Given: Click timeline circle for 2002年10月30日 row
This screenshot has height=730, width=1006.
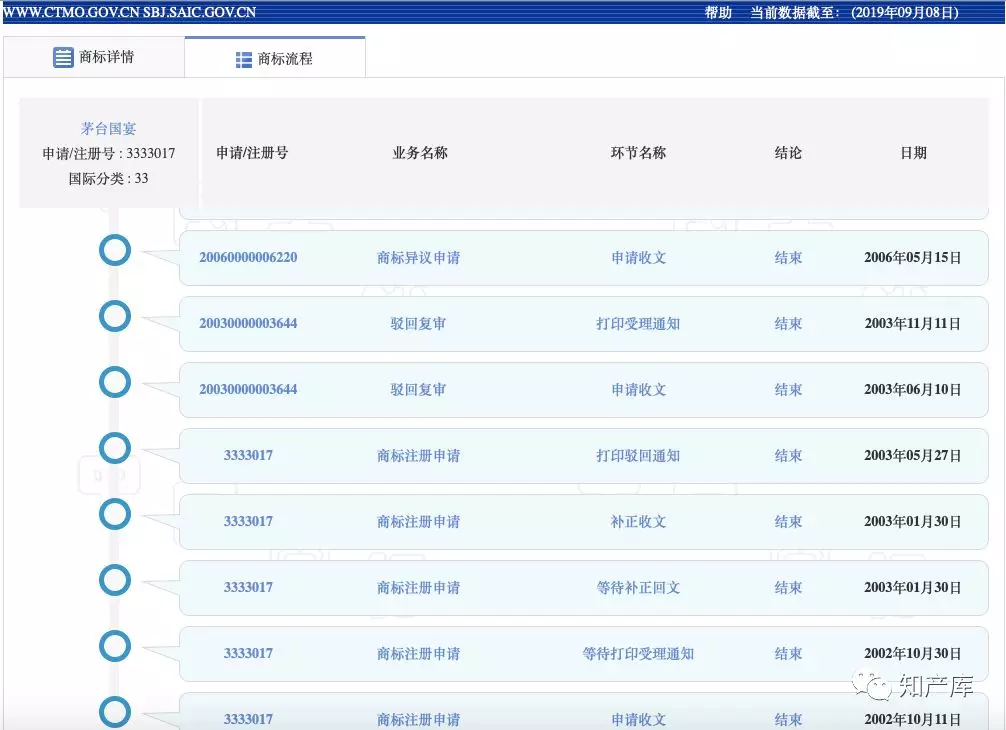Looking at the screenshot, I should (x=115, y=647).
